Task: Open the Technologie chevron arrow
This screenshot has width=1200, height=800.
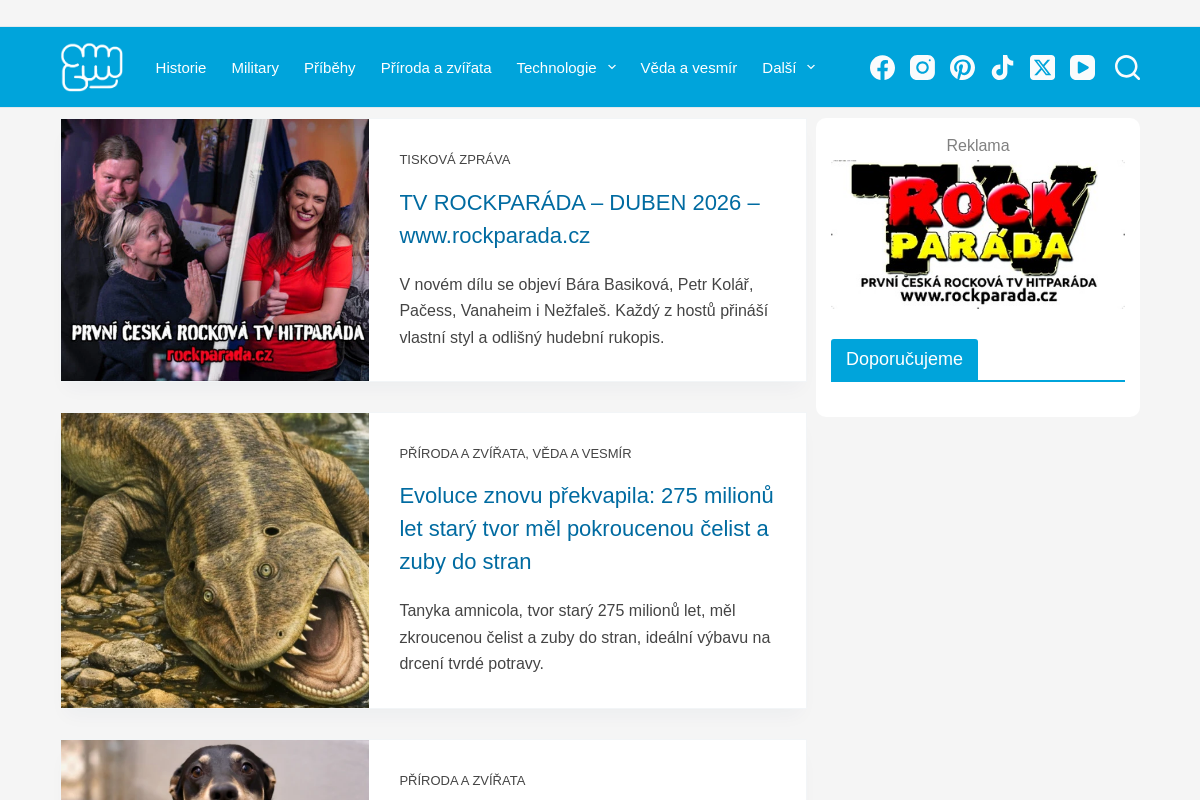Action: [611, 67]
